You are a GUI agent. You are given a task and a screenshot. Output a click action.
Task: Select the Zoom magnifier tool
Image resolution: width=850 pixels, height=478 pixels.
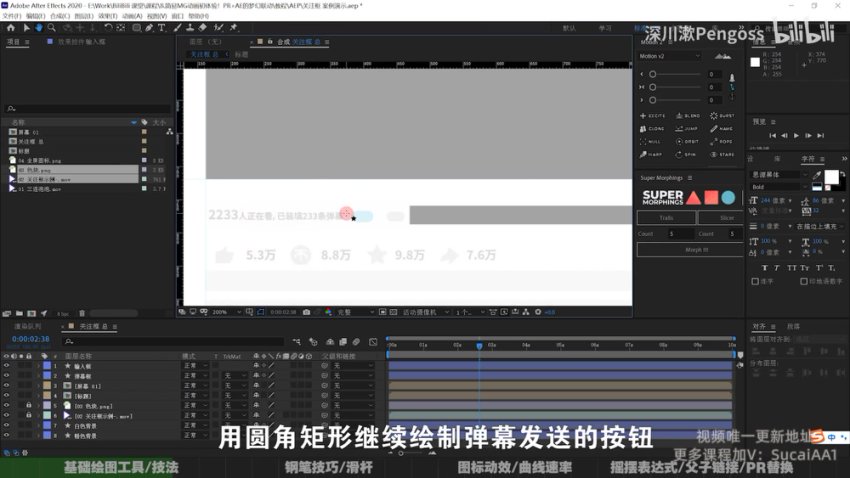pos(52,27)
